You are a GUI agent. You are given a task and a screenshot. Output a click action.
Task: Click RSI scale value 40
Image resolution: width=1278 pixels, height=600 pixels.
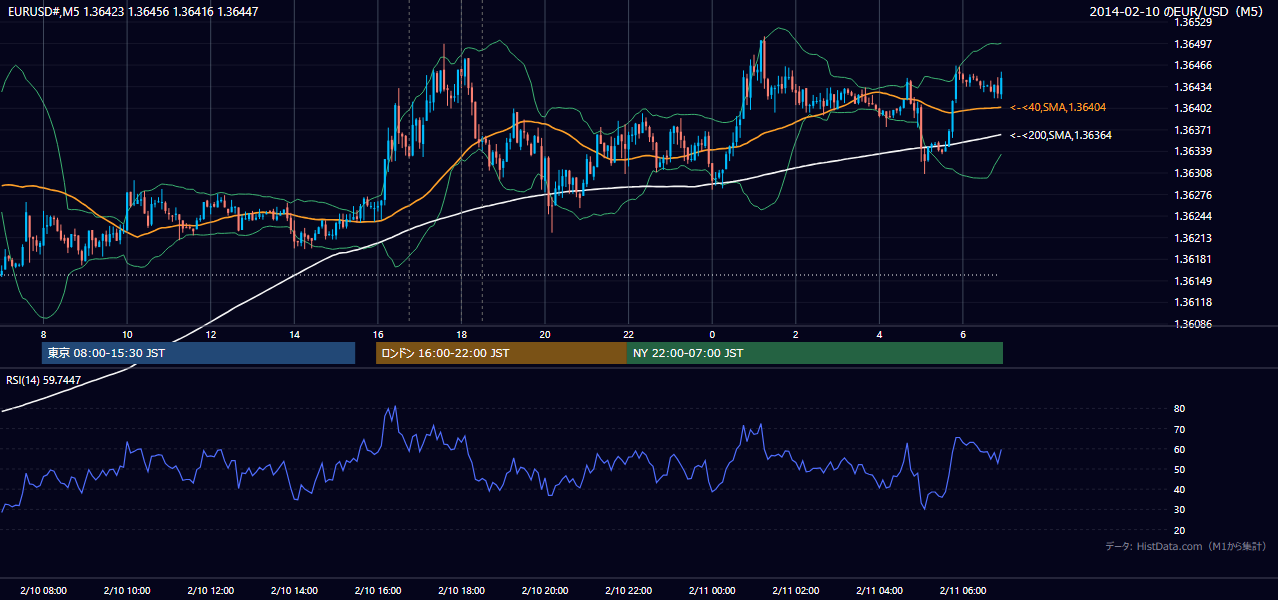click(x=1180, y=489)
